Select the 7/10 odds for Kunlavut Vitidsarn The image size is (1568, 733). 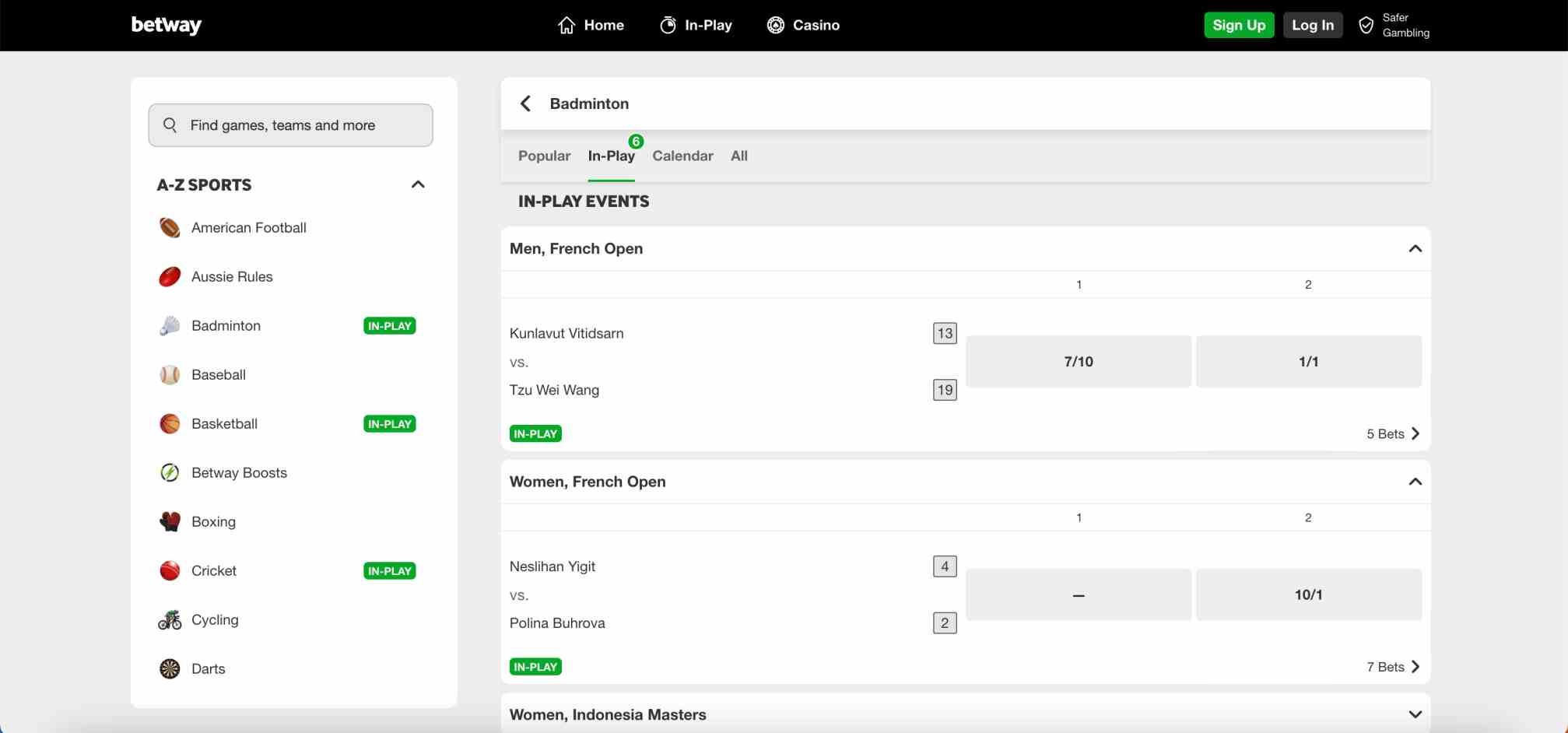point(1079,361)
